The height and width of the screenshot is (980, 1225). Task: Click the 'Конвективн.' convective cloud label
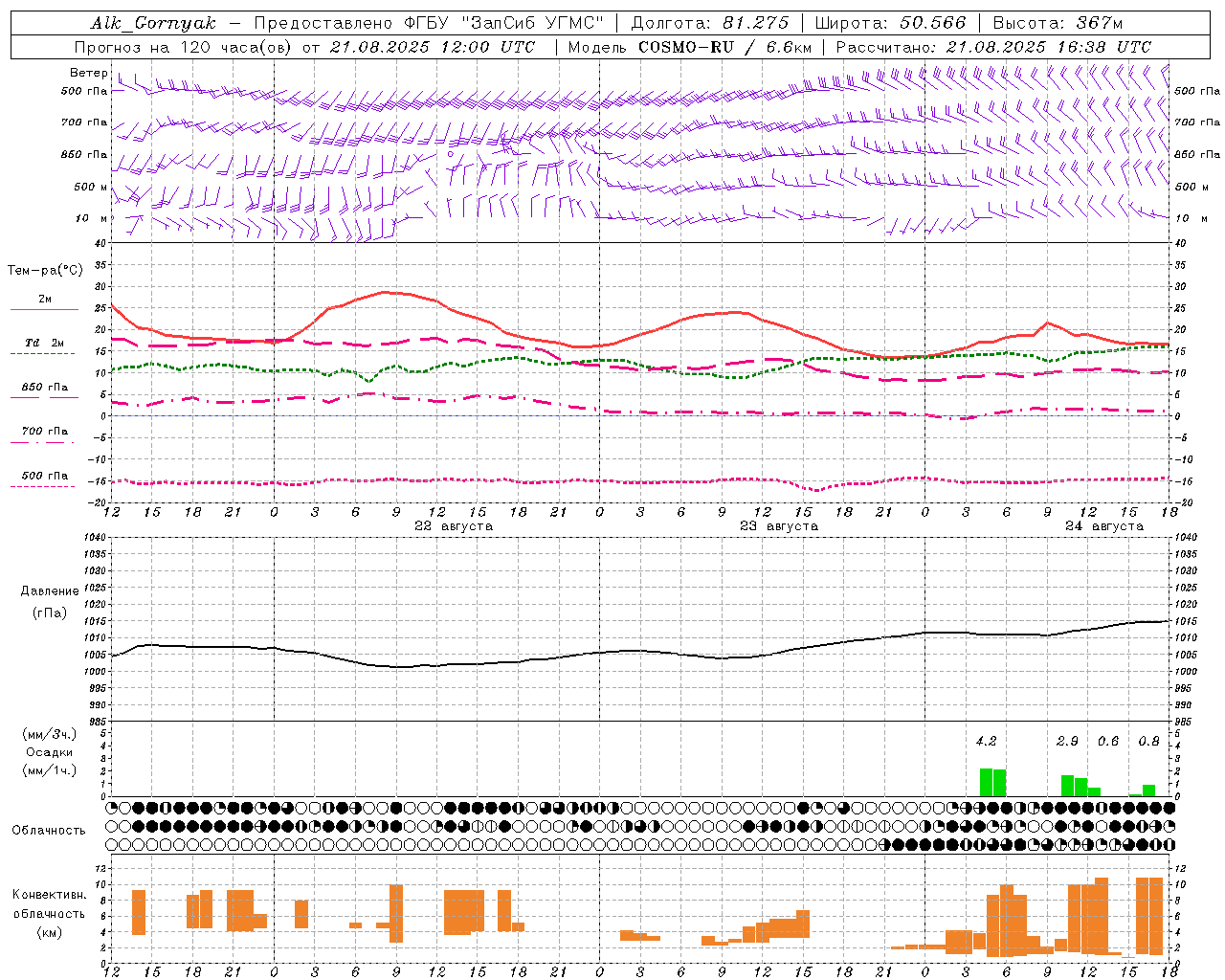(x=50, y=895)
